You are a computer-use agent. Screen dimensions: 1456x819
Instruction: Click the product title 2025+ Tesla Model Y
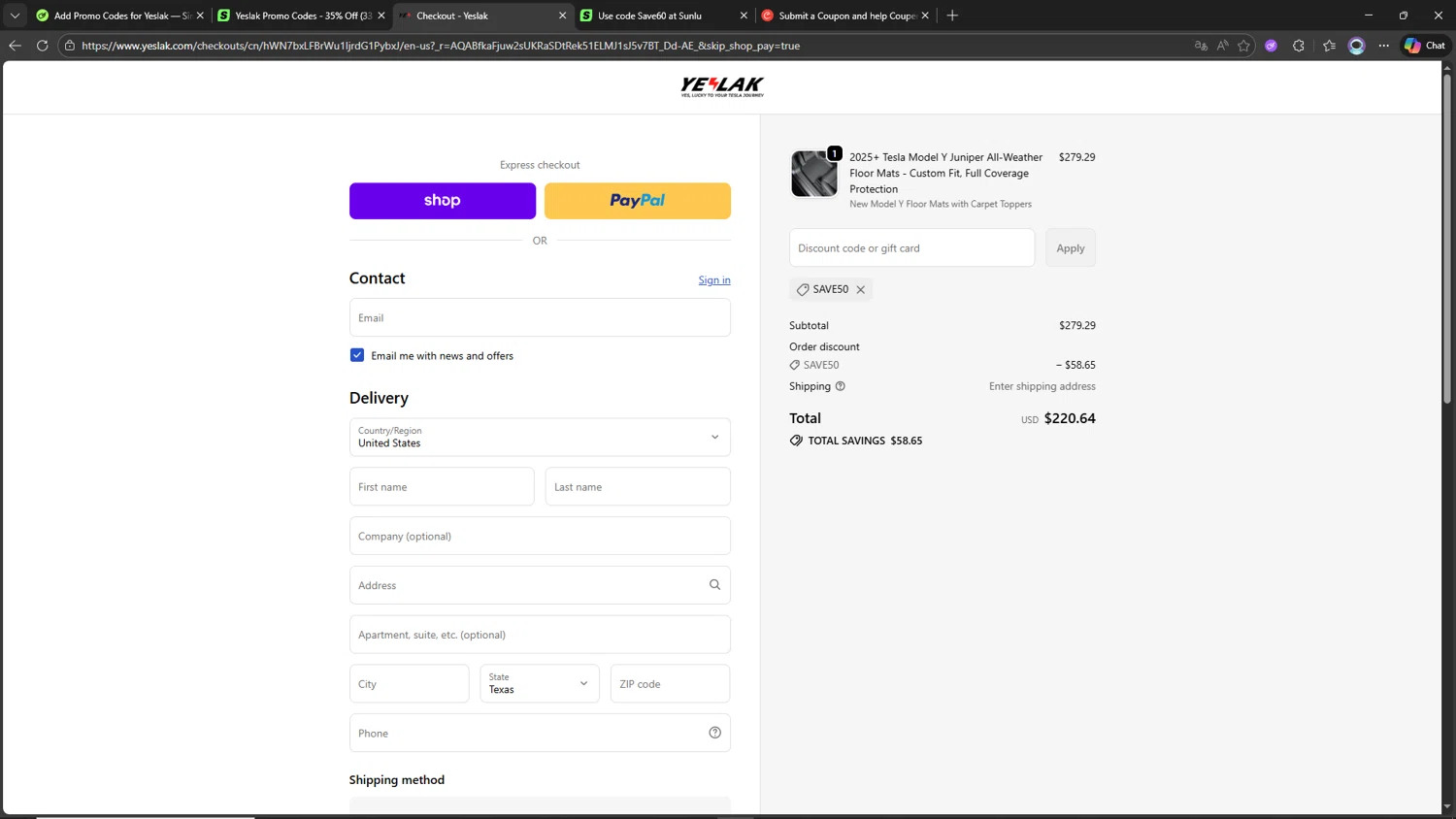[x=946, y=173]
